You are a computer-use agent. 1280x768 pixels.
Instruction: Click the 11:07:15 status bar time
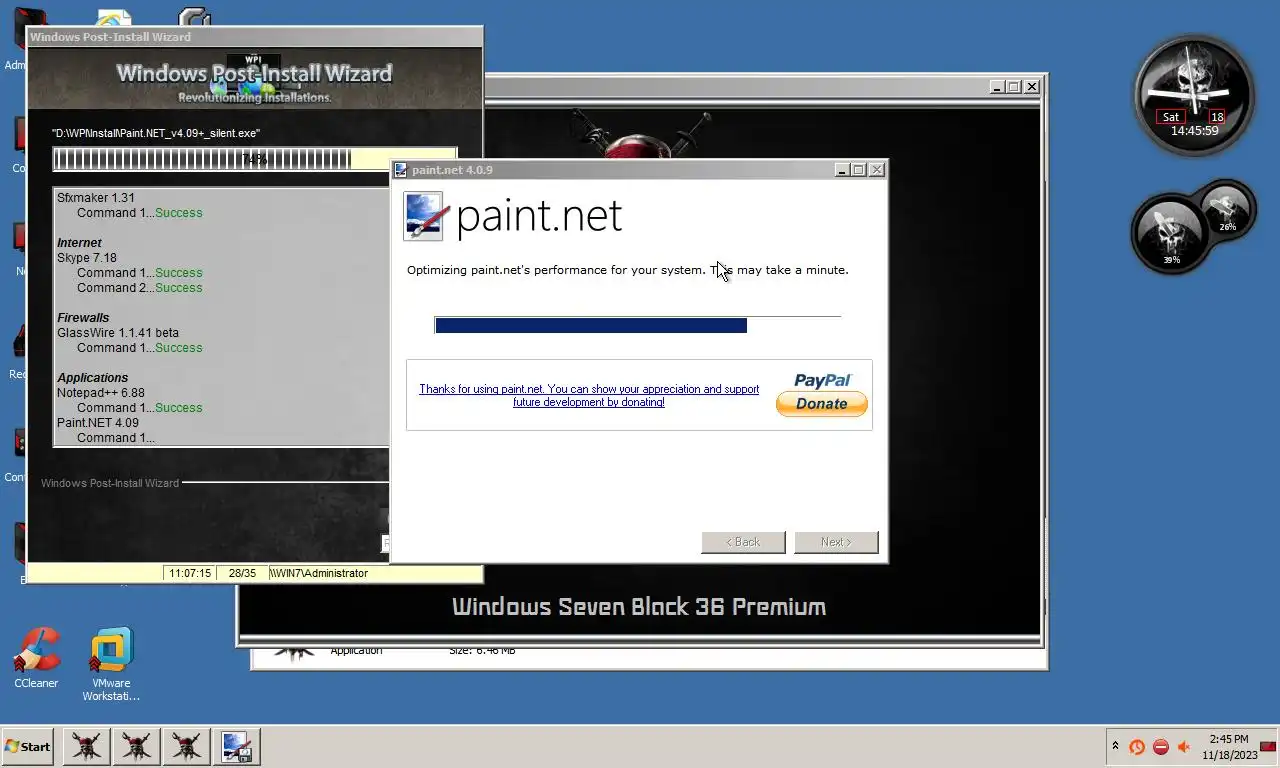(x=190, y=573)
